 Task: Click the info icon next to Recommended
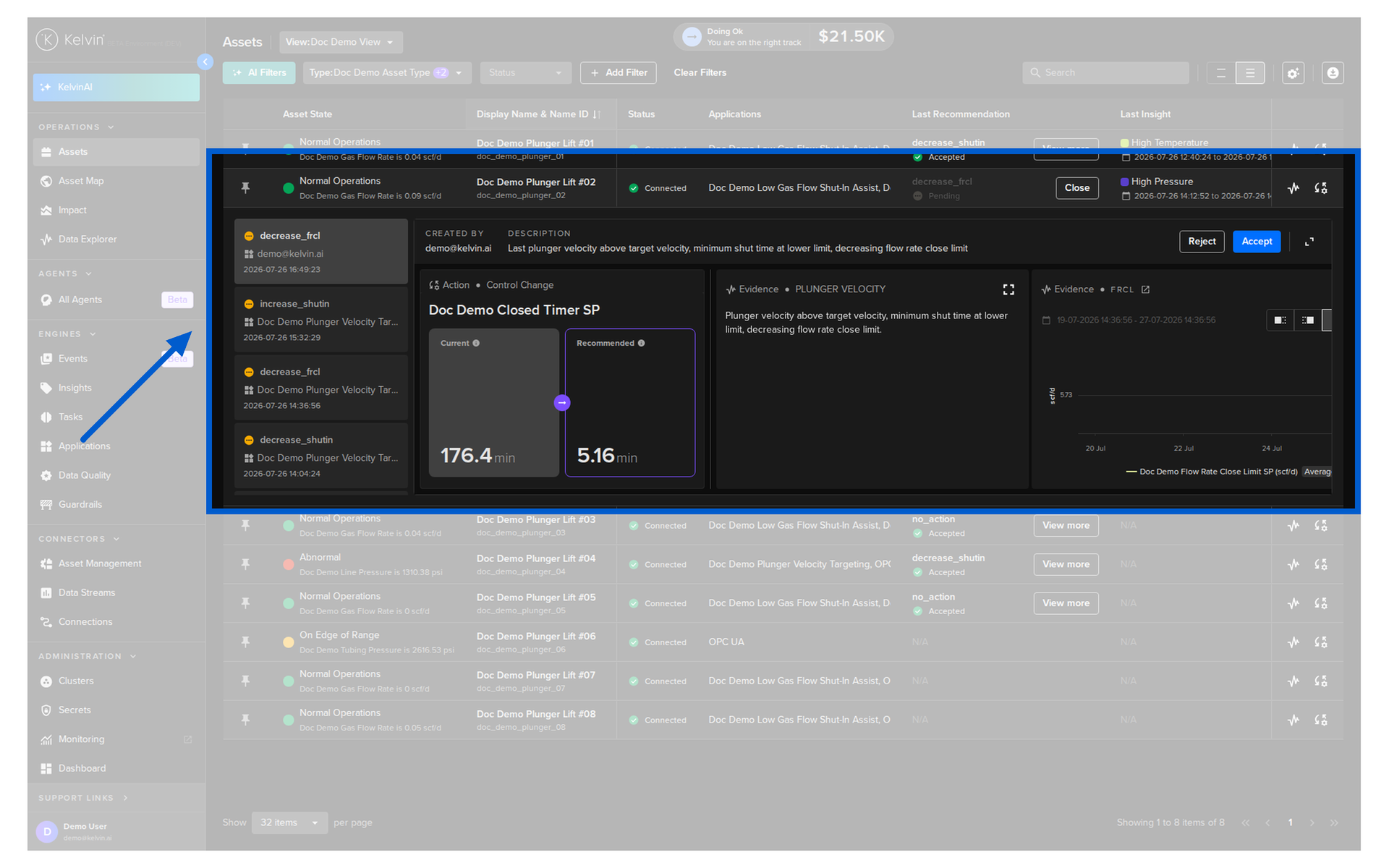641,343
